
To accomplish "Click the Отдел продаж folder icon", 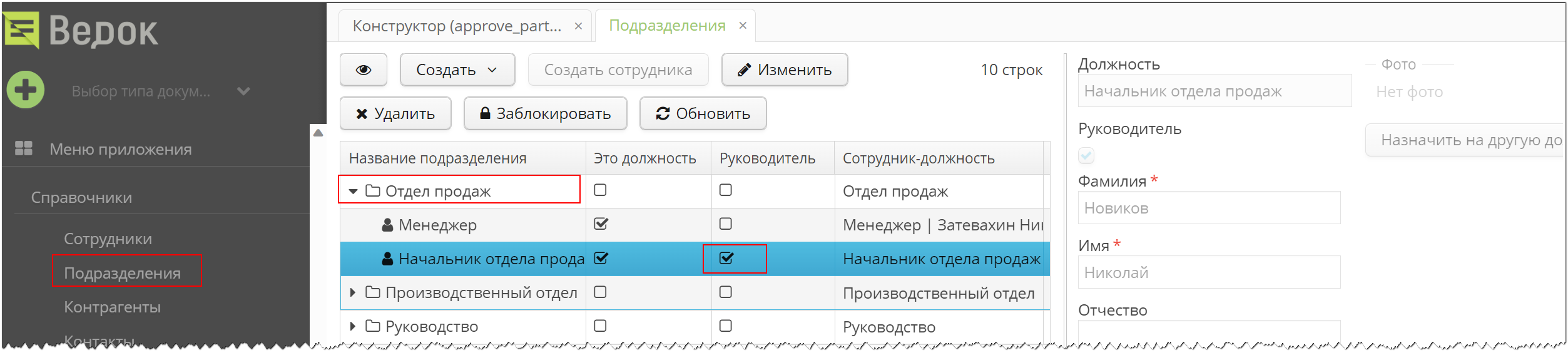I will (373, 190).
